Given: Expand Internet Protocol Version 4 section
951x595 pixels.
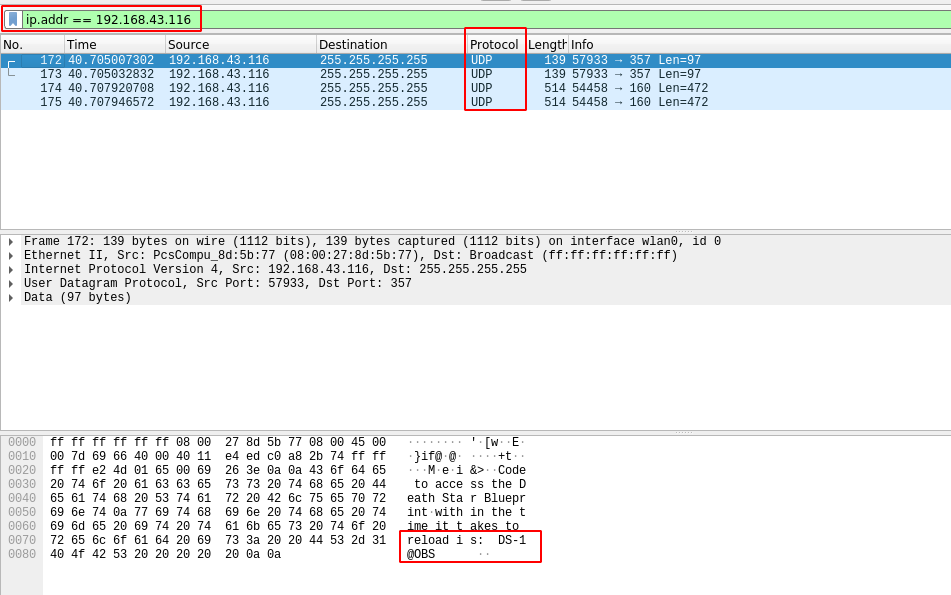Looking at the screenshot, I should 11,269.
